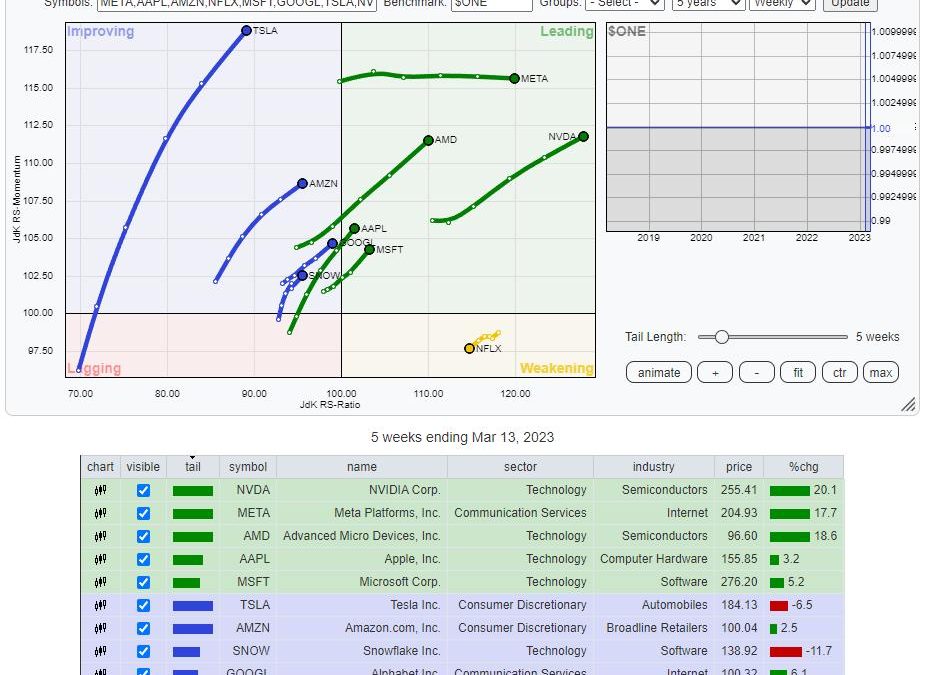Sort table by visible column

coord(143,467)
